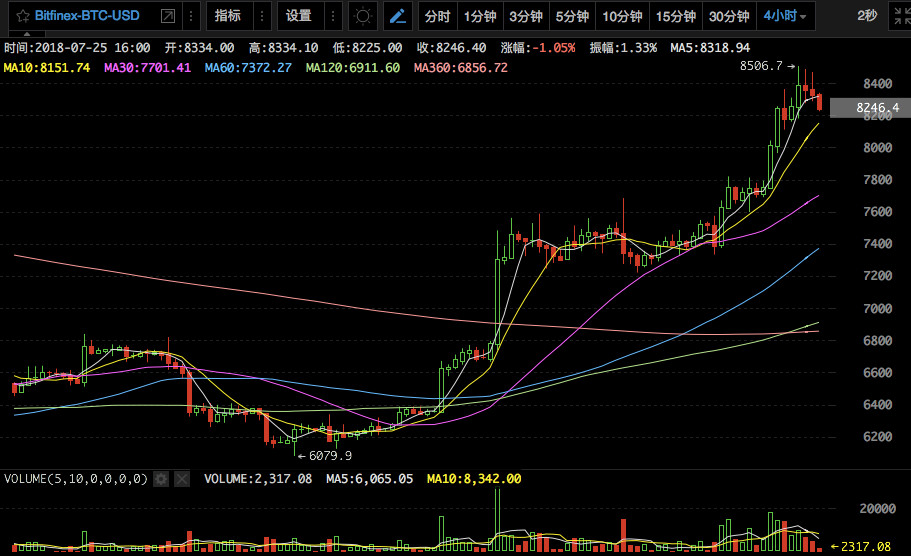
Task: Switch to the 分时 timeframe
Action: [x=437, y=16]
